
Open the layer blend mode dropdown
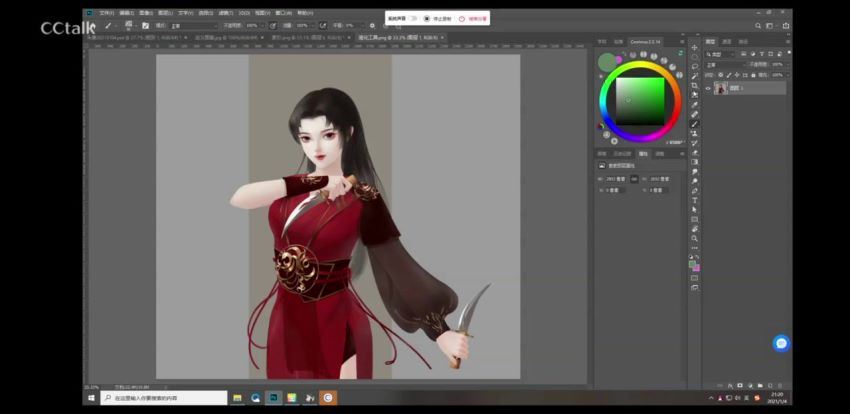(725, 64)
